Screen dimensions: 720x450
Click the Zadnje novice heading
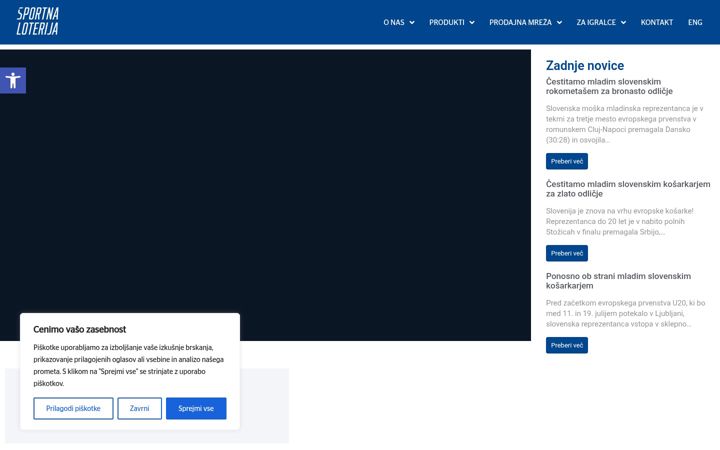[585, 66]
